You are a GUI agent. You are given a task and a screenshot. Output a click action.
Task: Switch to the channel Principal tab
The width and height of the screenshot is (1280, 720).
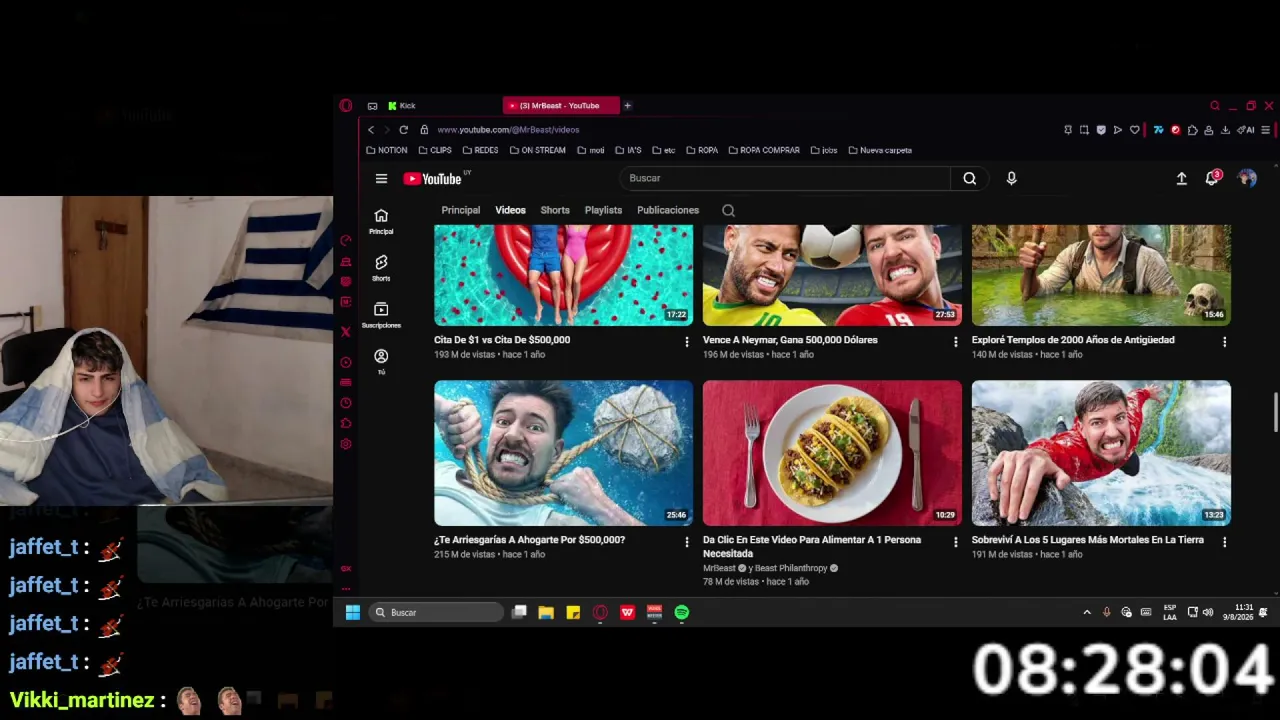[461, 211]
